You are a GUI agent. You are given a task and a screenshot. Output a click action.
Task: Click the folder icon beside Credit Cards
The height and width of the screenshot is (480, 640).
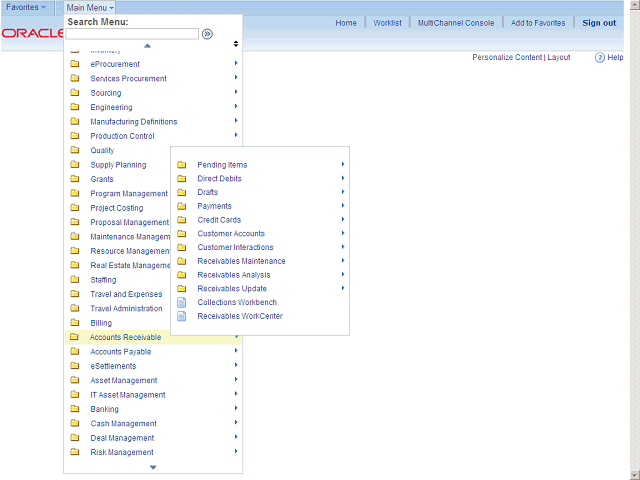click(181, 220)
